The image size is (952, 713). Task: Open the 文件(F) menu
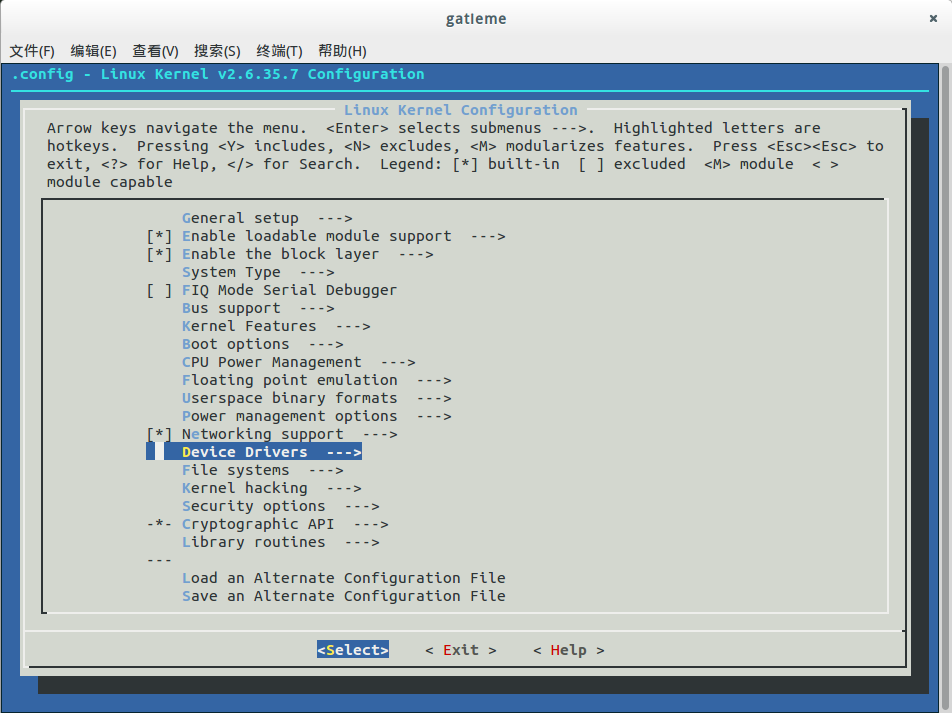tap(32, 51)
